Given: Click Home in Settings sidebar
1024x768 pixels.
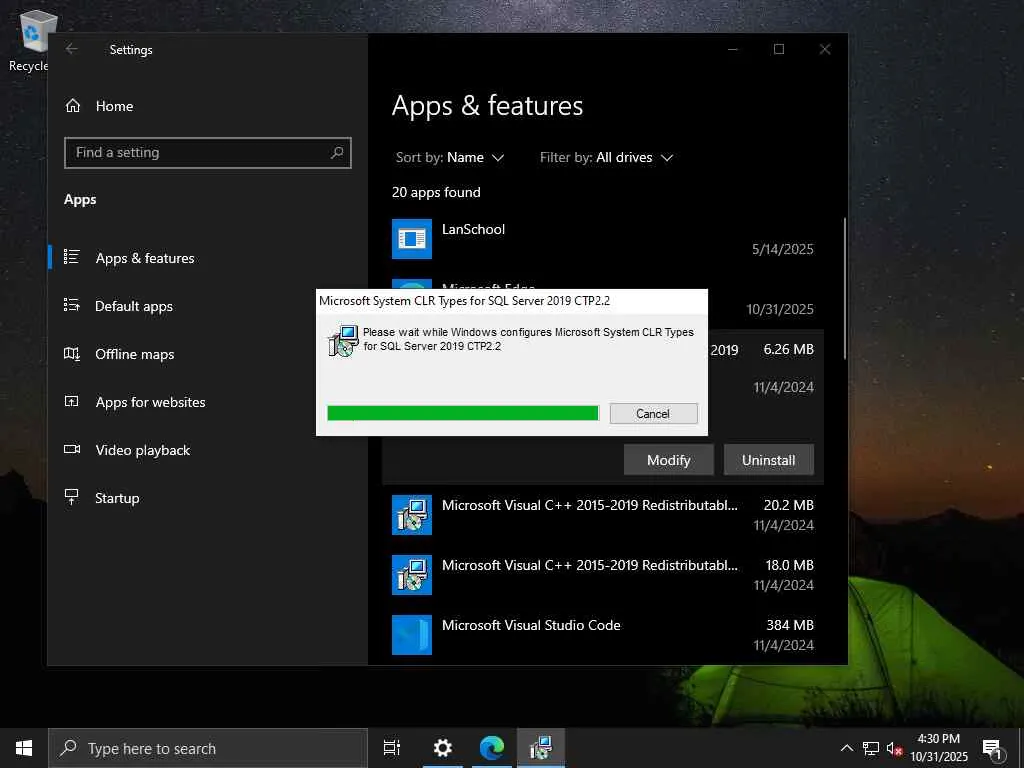Looking at the screenshot, I should (x=114, y=106).
